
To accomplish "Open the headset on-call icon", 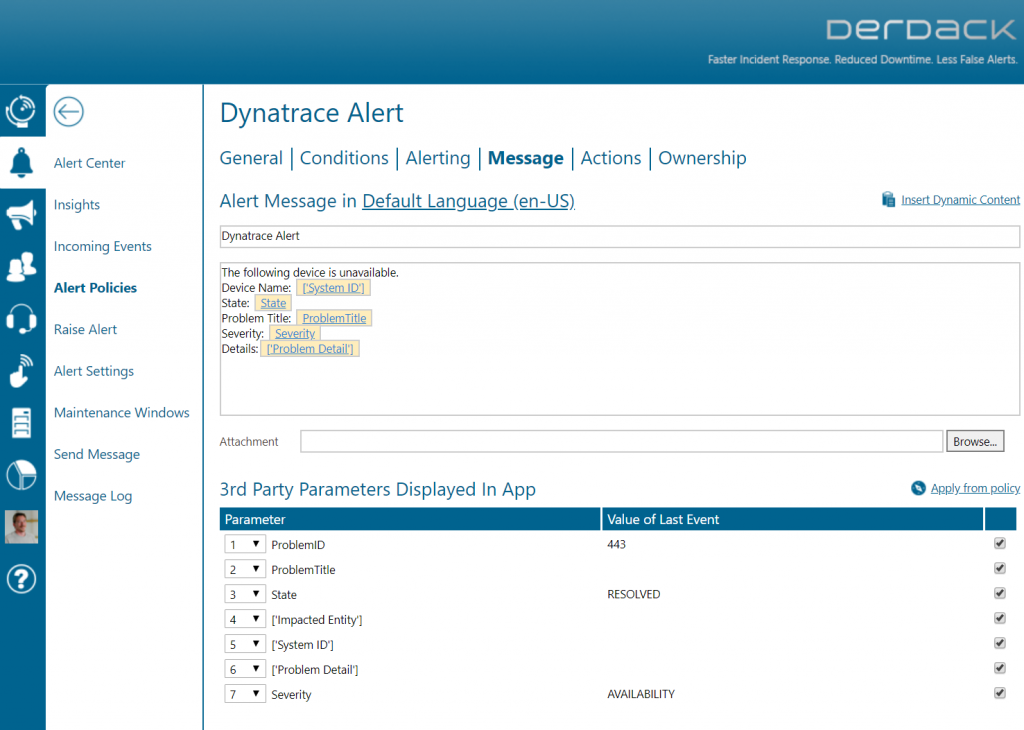I will click(x=21, y=318).
